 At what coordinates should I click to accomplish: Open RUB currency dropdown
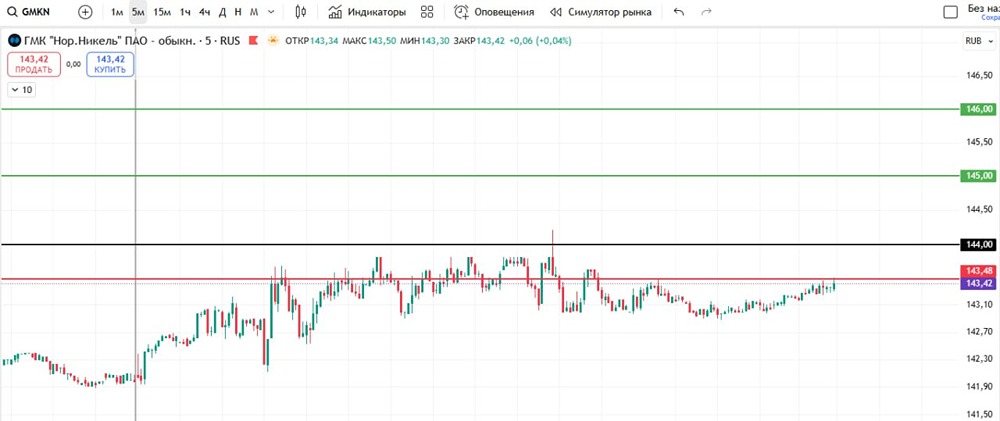click(x=978, y=40)
